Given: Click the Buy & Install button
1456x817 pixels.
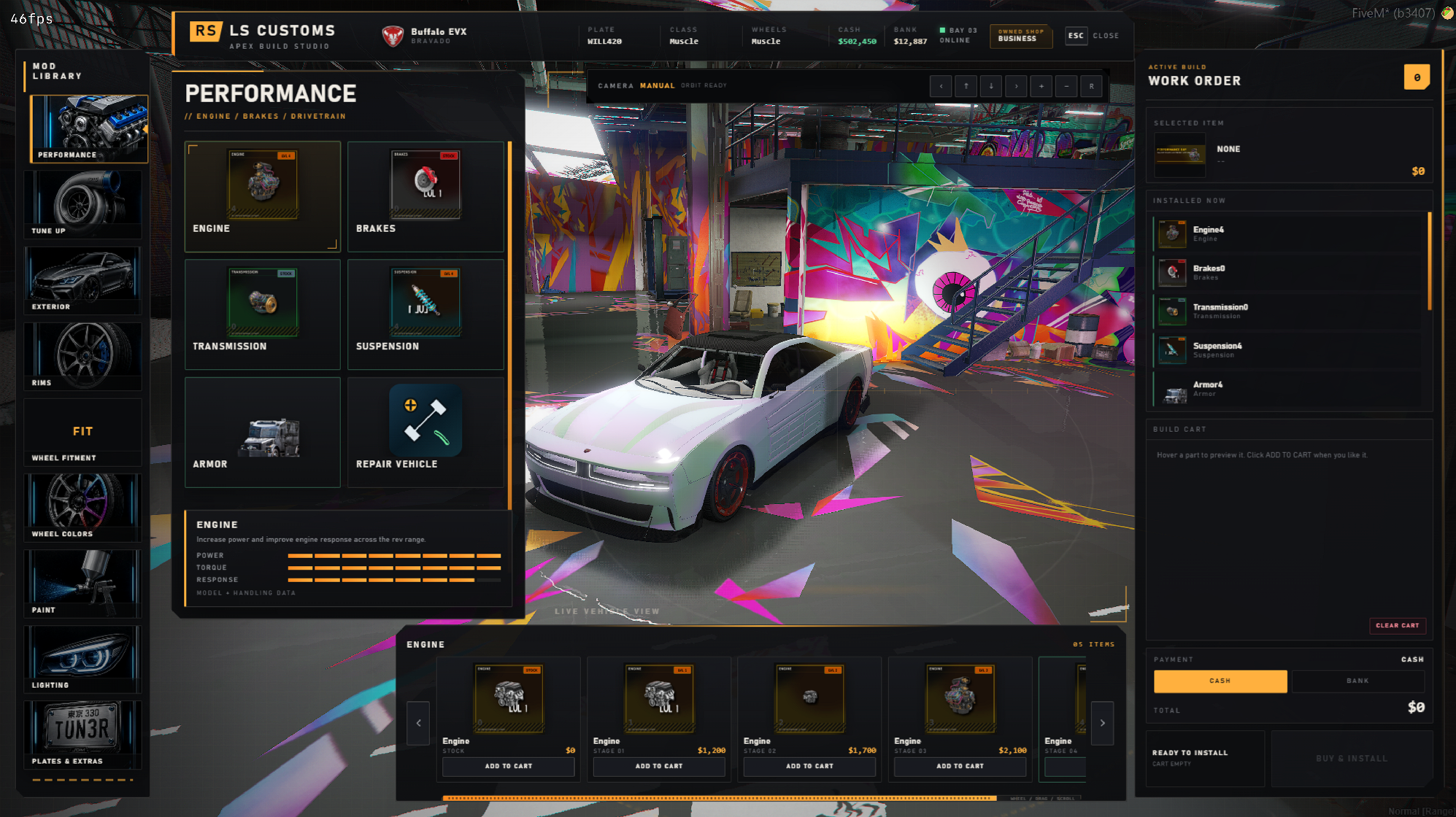Looking at the screenshot, I should (x=1352, y=759).
